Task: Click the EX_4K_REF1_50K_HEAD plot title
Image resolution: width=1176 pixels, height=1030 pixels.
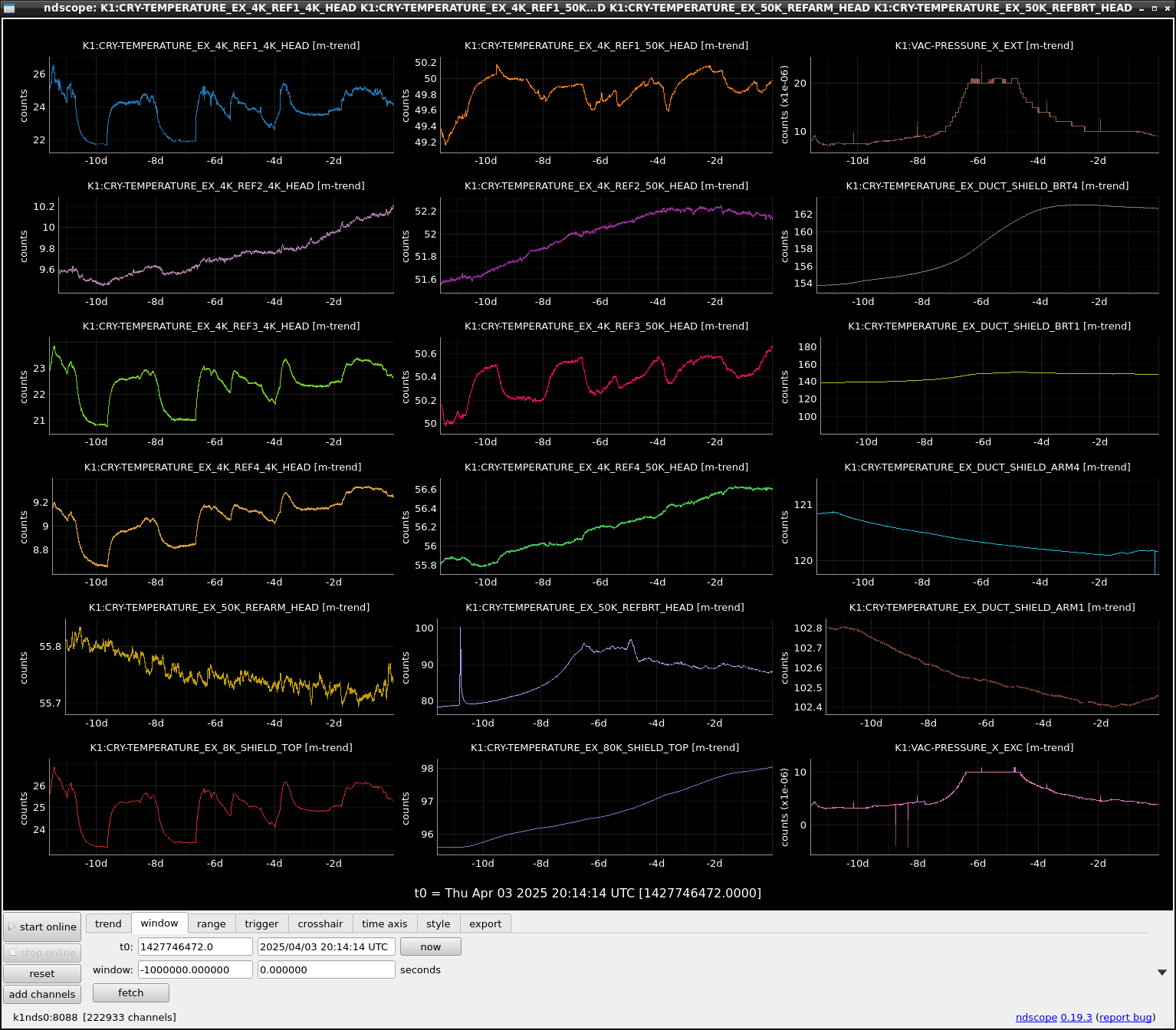Action: [x=606, y=46]
